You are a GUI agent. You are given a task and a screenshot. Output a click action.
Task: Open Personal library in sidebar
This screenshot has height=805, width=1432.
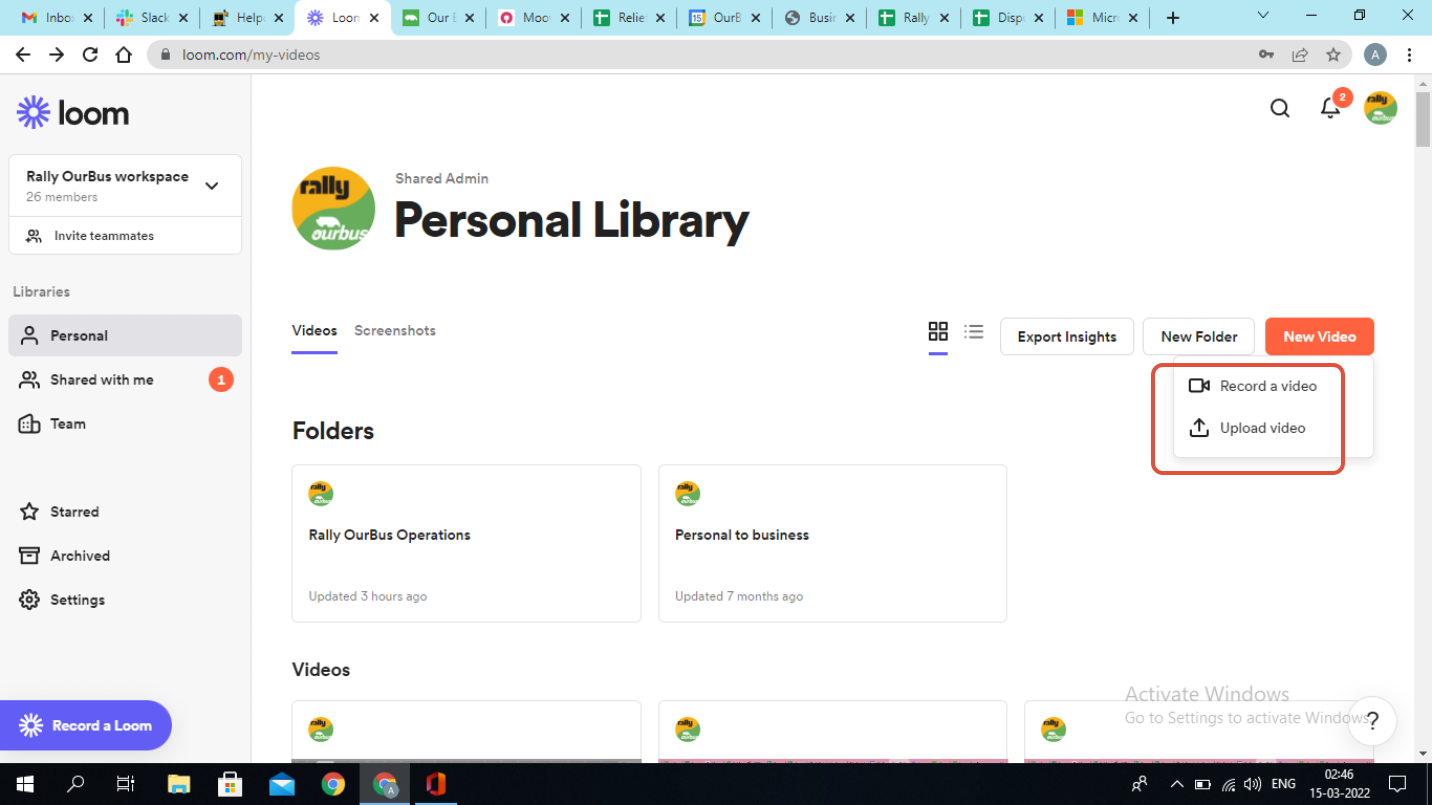tap(125, 336)
